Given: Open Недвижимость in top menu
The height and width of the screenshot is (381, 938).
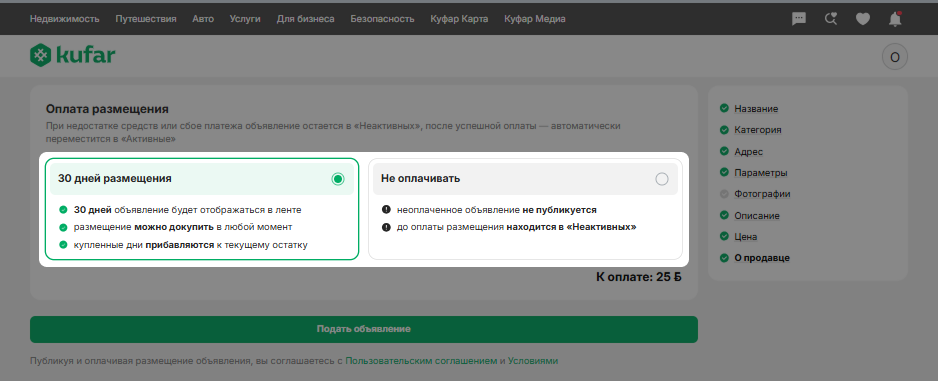Looking at the screenshot, I should pyautogui.click(x=65, y=19).
